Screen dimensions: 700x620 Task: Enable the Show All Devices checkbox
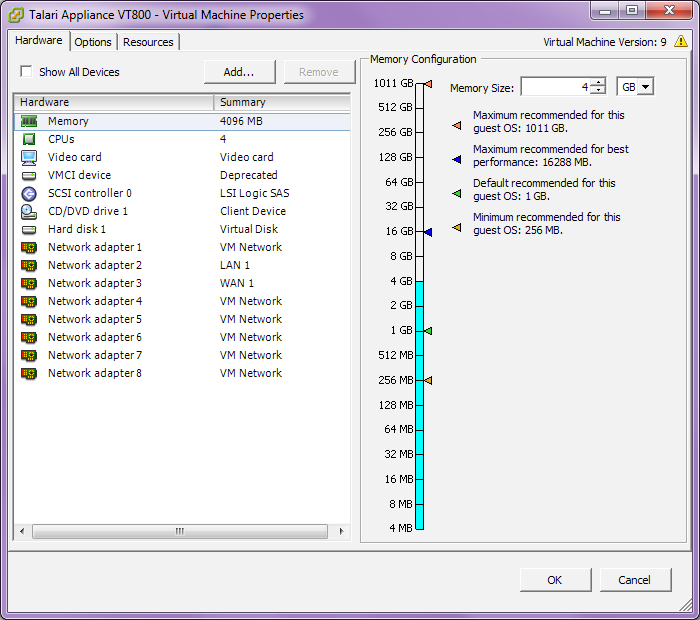pos(26,71)
